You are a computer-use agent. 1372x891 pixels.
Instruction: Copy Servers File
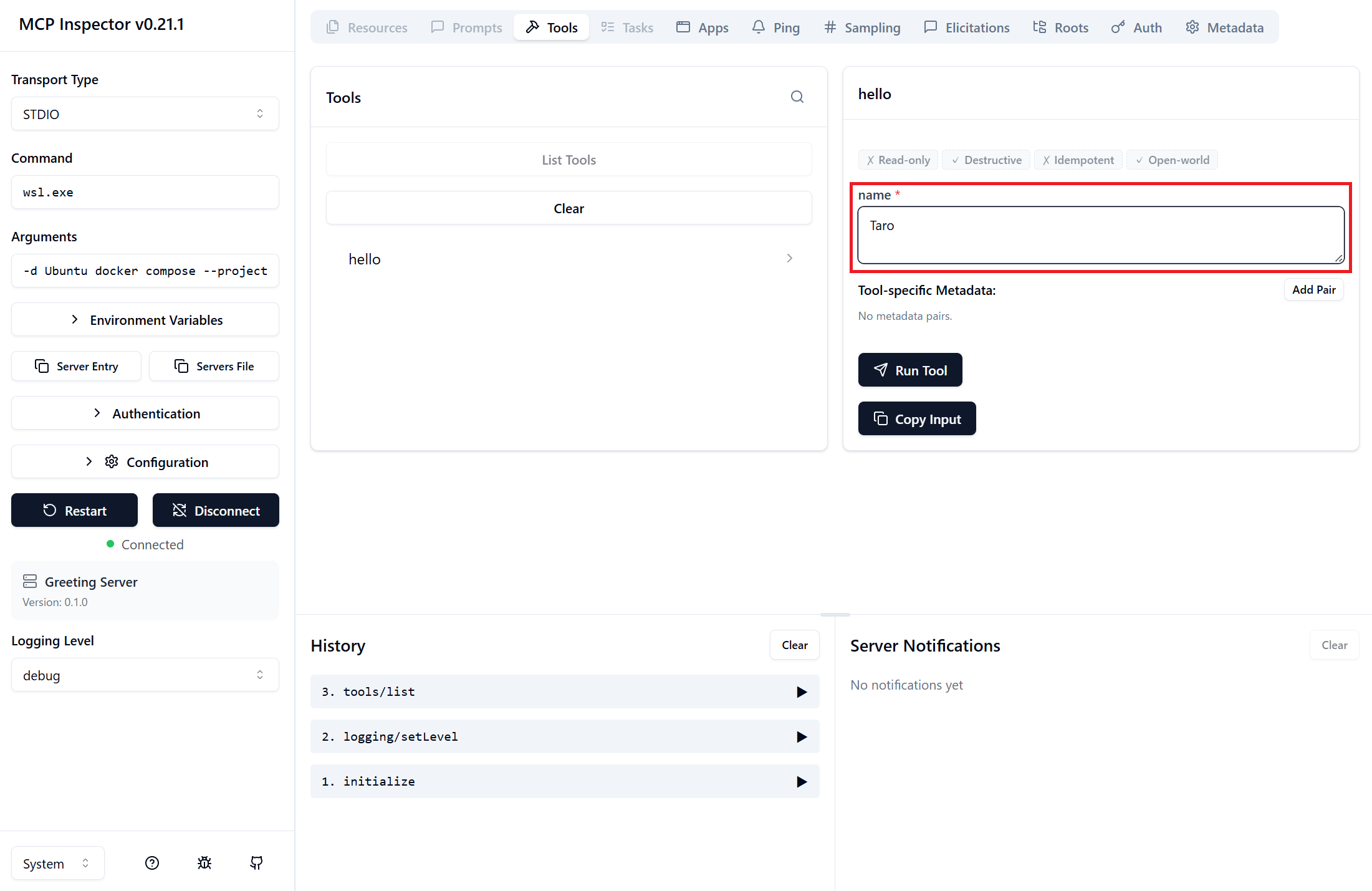click(214, 366)
